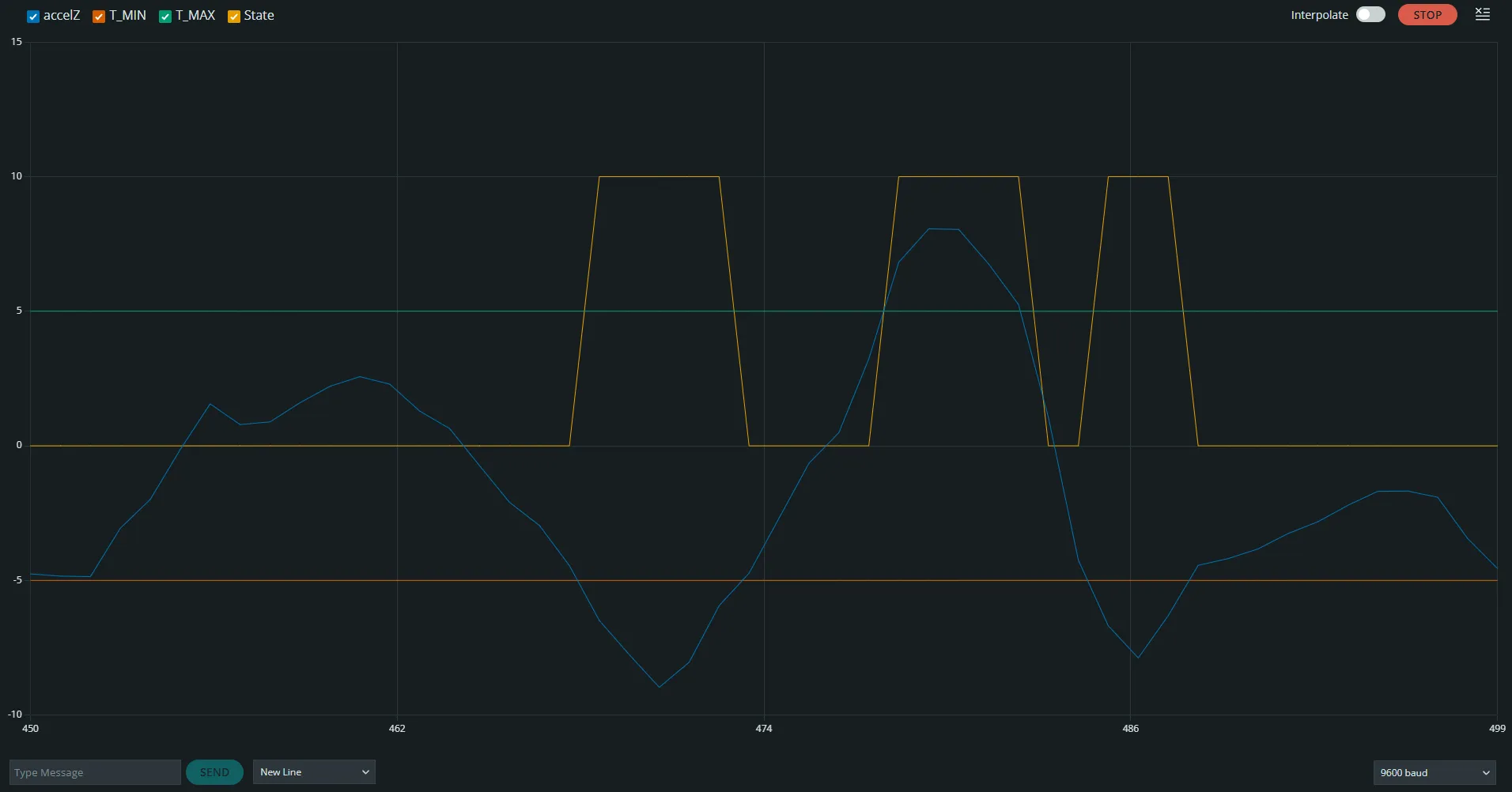Image resolution: width=1512 pixels, height=792 pixels.
Task: Hide the T_MAX line via its checkbox
Action: pos(165,17)
